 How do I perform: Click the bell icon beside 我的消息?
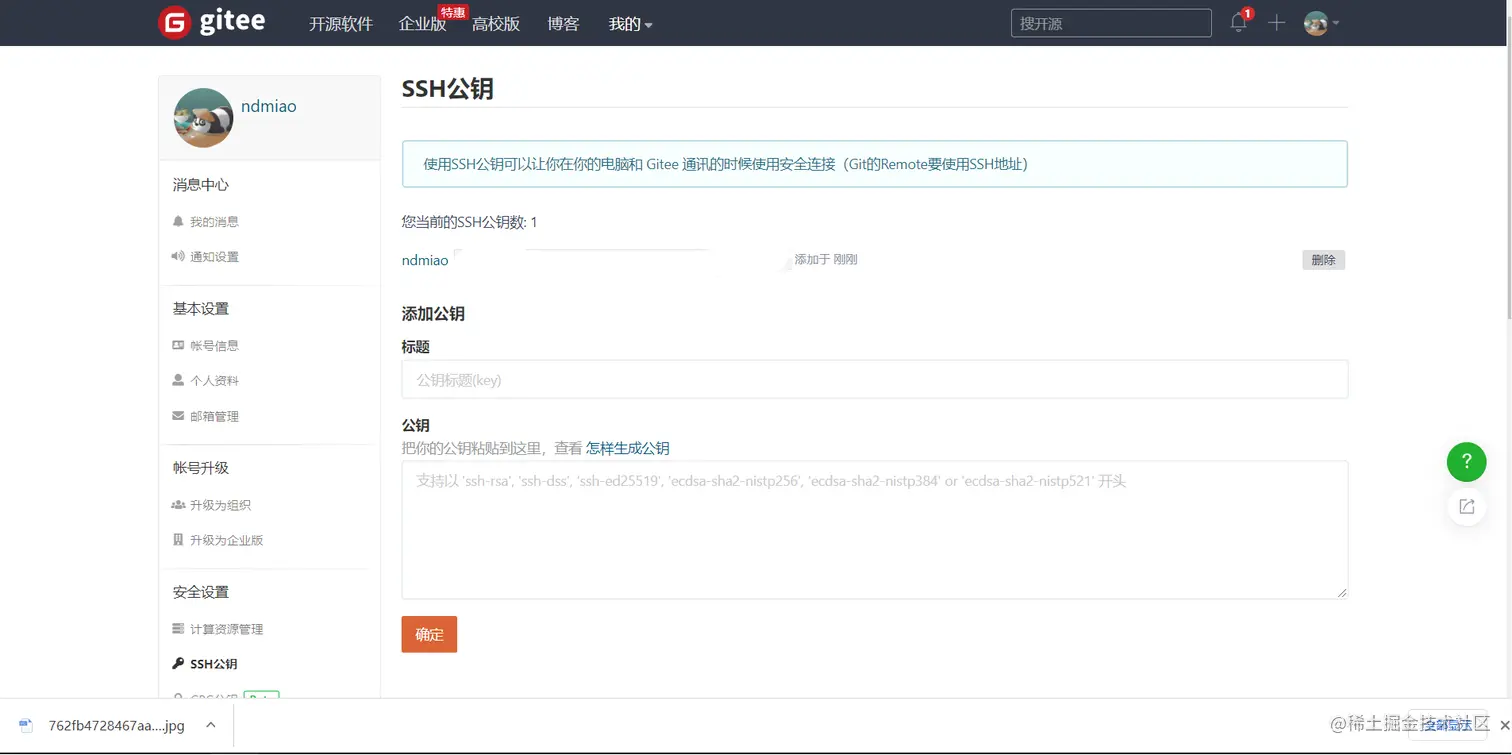(x=178, y=221)
